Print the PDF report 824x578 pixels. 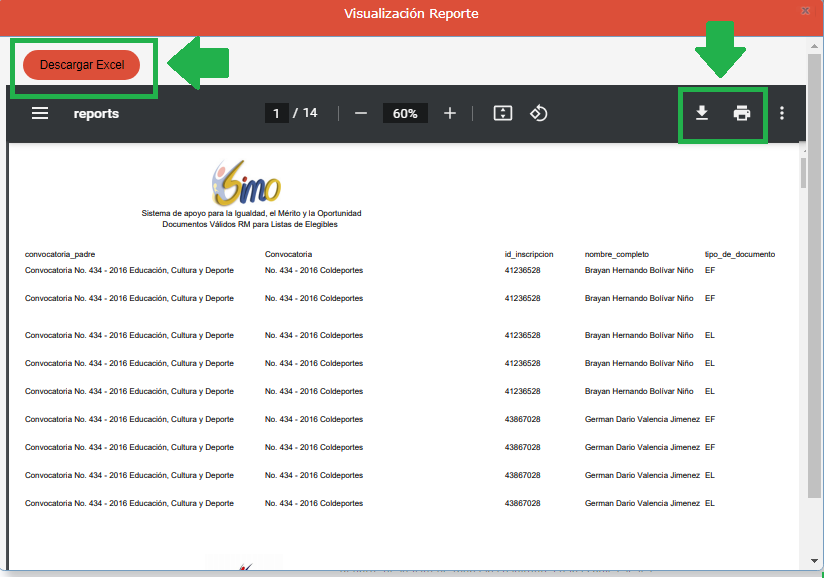tap(742, 113)
